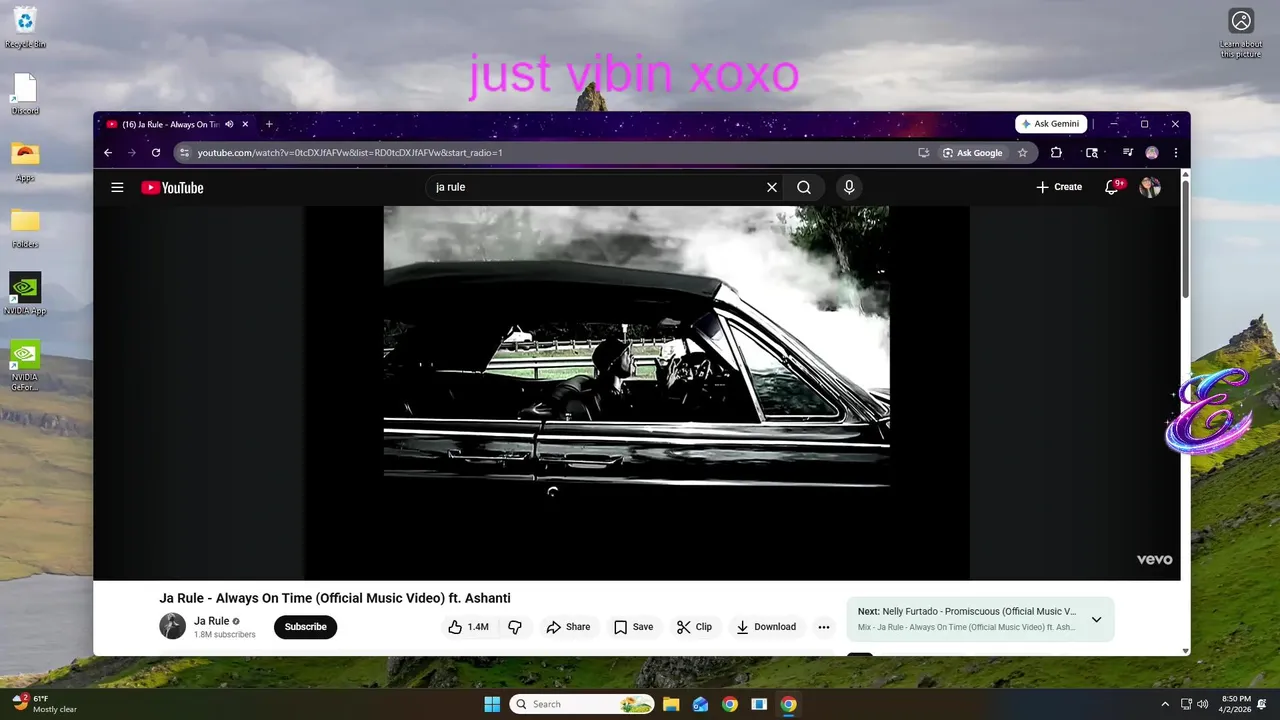Screen dimensions: 1280x720
Task: Download the music video
Action: coord(766,627)
